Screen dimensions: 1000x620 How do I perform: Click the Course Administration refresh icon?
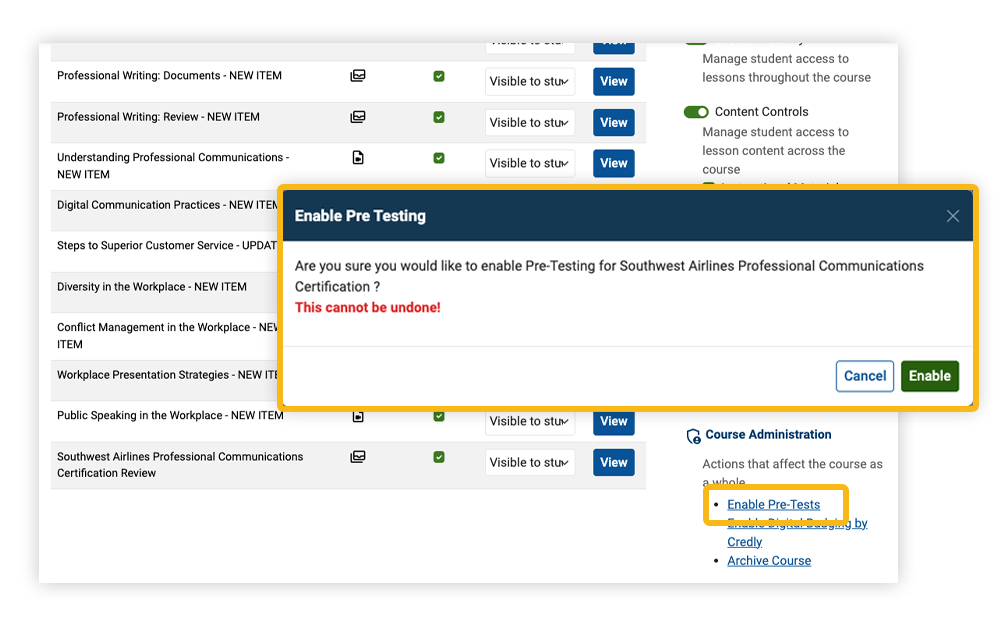coord(692,434)
